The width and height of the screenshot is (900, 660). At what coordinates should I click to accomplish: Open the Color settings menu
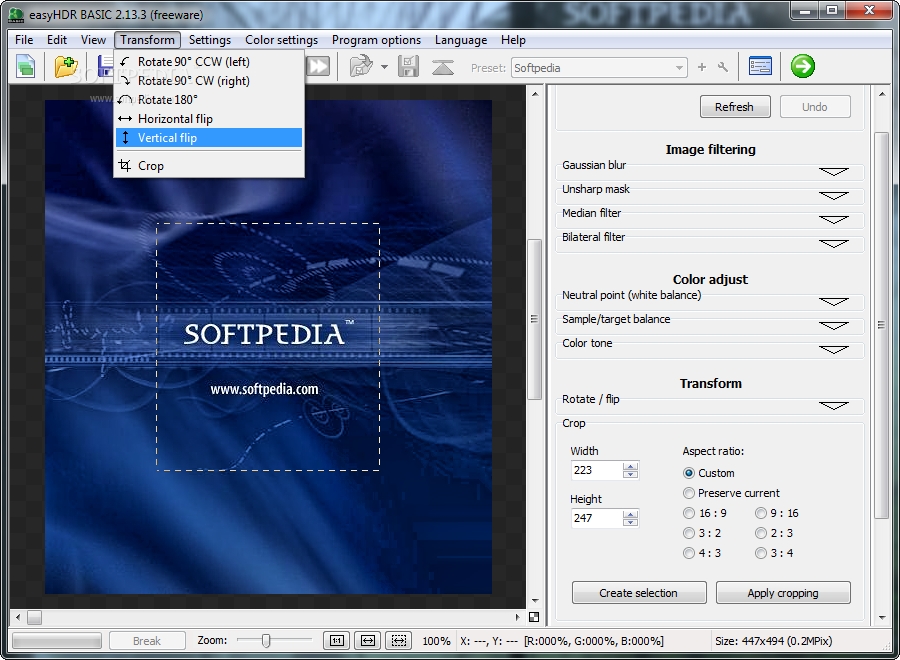click(281, 40)
